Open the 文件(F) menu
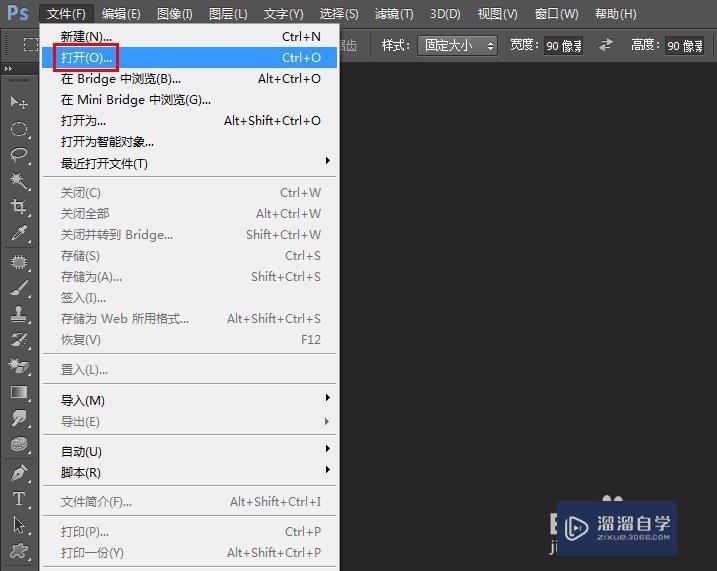This screenshot has width=717, height=571. (x=66, y=14)
